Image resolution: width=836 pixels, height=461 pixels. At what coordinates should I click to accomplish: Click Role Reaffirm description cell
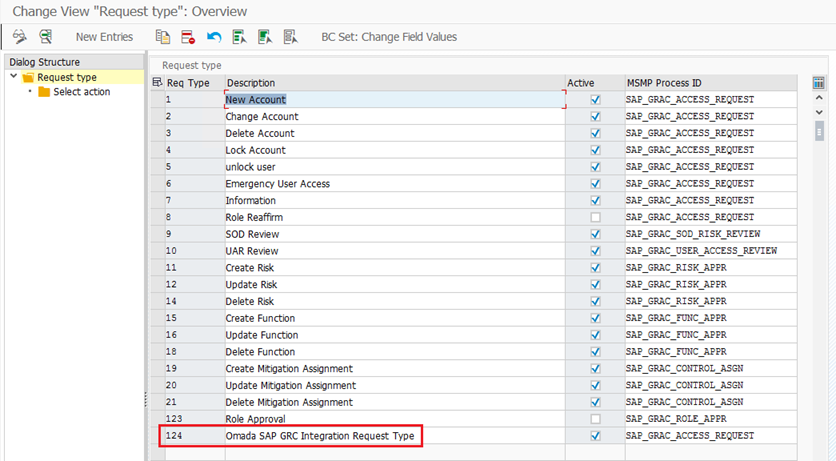pyautogui.click(x=395, y=217)
